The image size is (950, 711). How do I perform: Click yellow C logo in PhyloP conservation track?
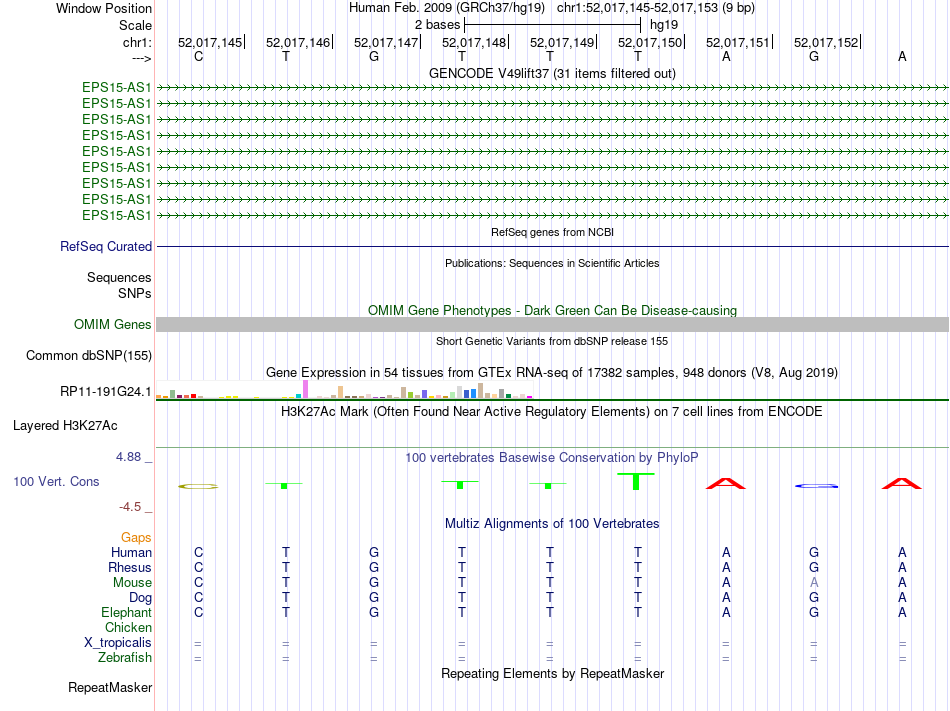tap(198, 486)
